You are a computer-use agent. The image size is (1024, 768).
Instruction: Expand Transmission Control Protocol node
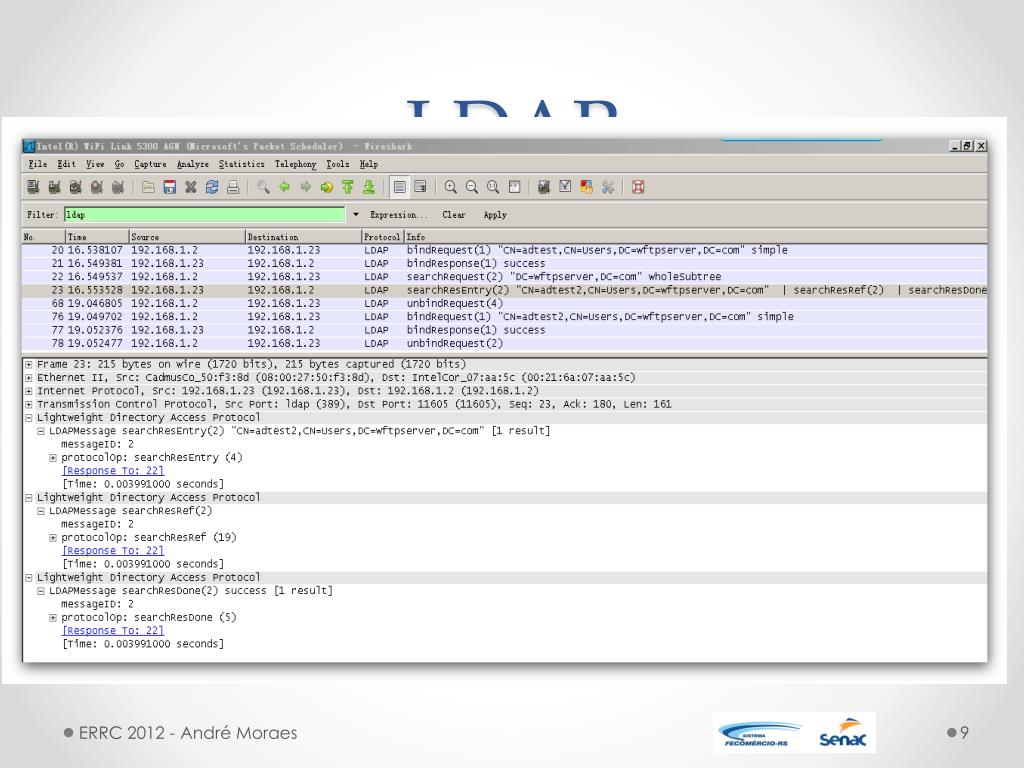coord(29,404)
